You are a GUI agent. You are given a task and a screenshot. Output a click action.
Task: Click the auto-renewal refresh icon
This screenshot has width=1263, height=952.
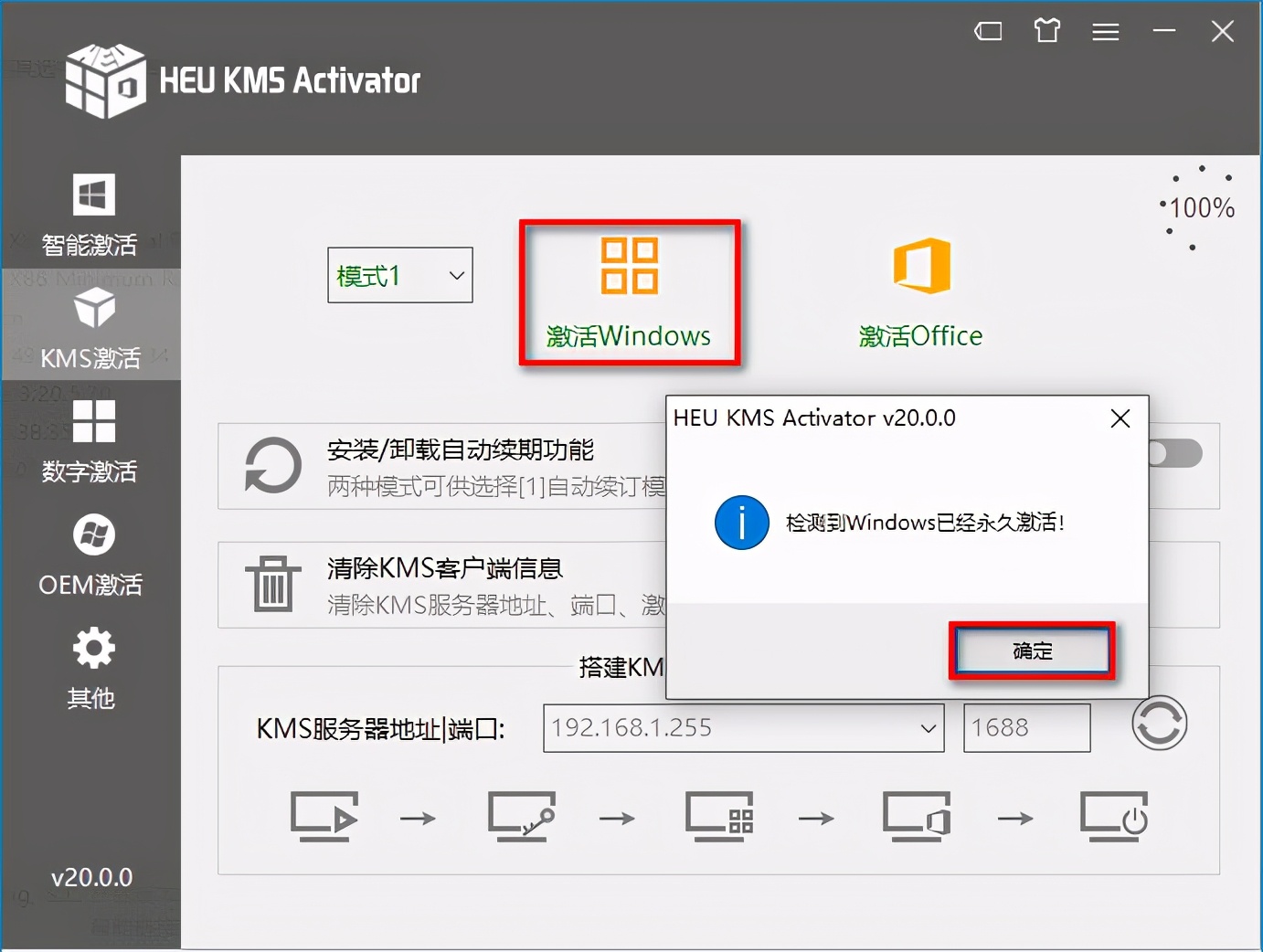tap(272, 465)
